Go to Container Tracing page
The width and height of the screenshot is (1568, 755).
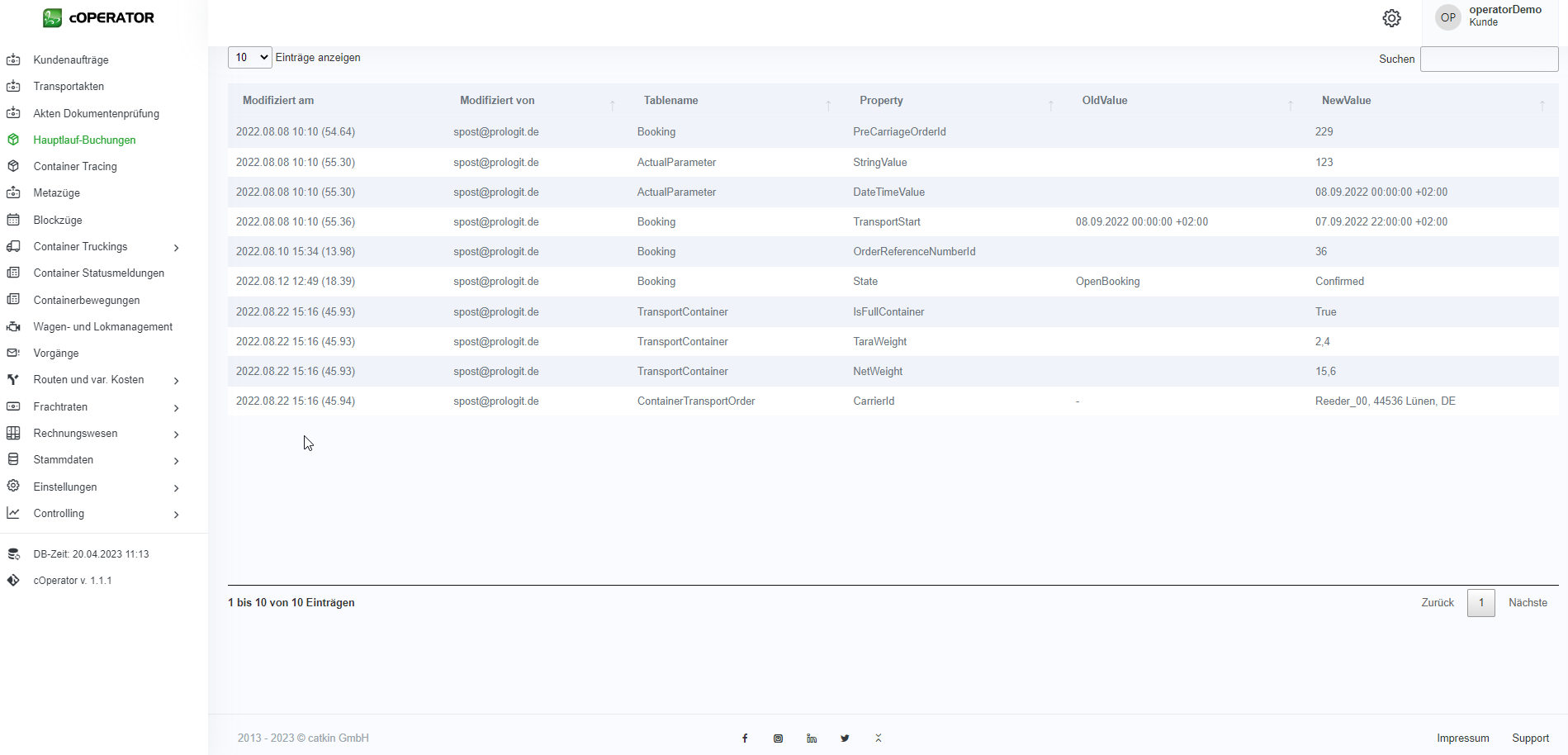point(75,167)
